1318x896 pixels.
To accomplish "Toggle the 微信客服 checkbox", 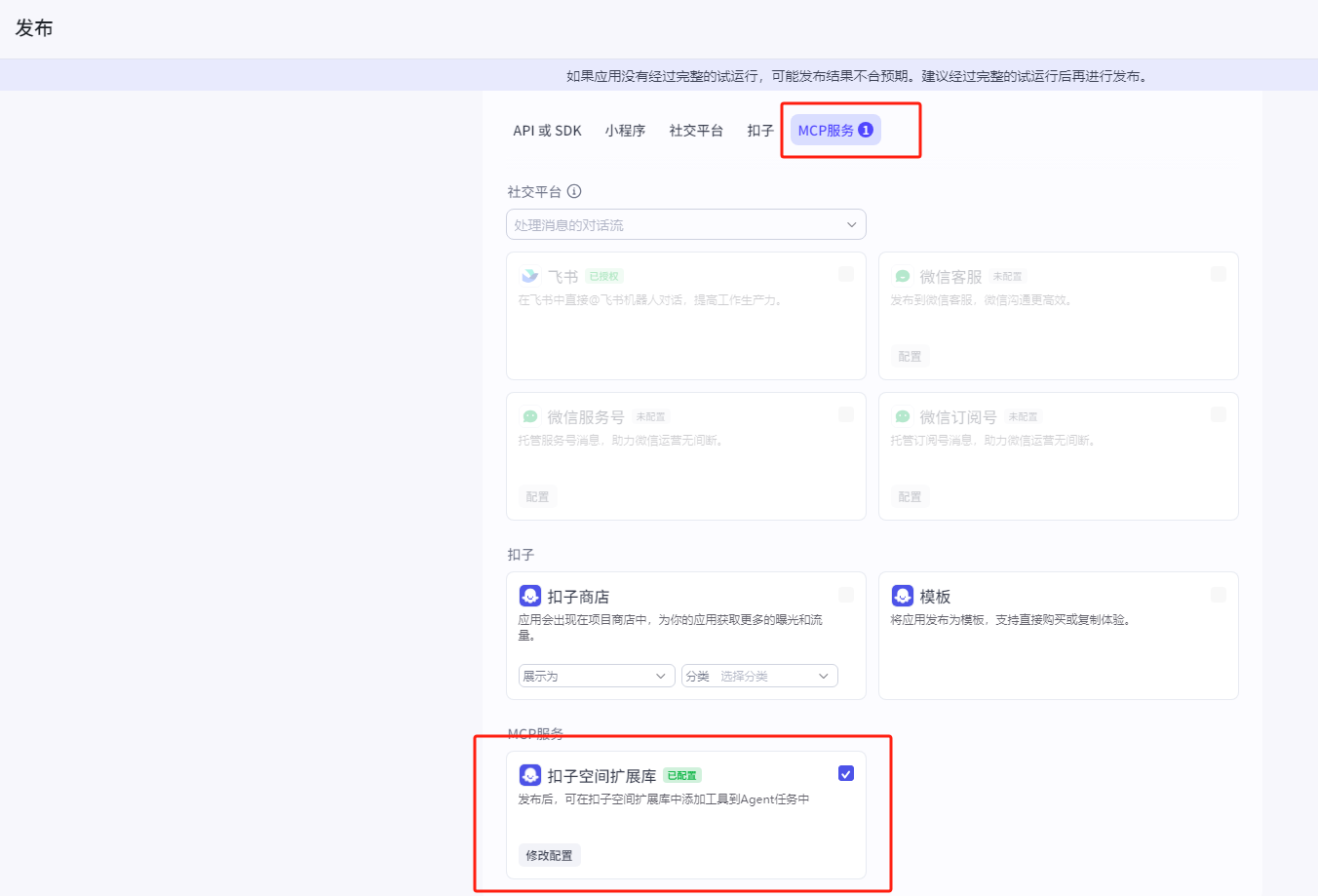I will tap(1219, 275).
